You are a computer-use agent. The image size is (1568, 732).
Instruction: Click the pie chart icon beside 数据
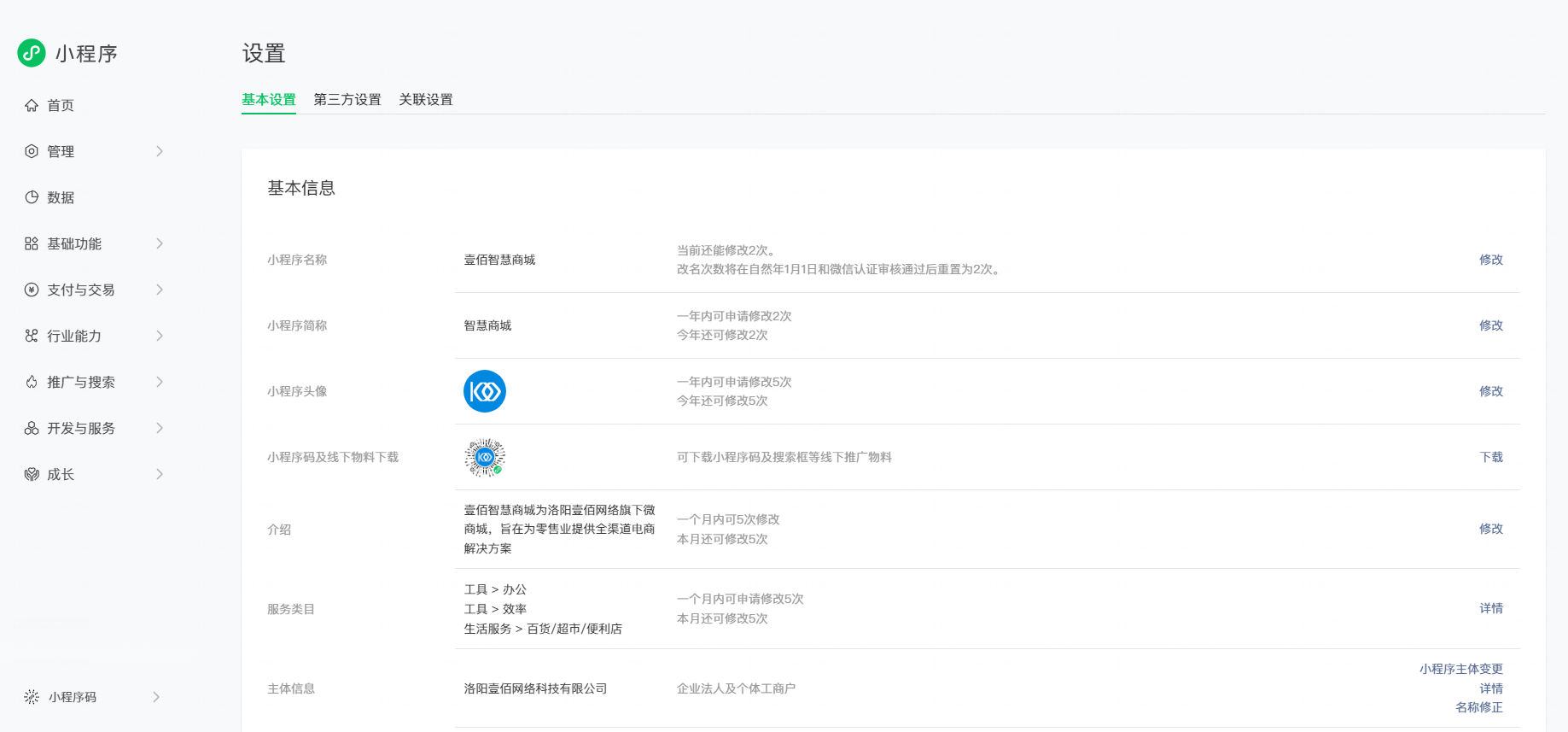click(x=32, y=197)
